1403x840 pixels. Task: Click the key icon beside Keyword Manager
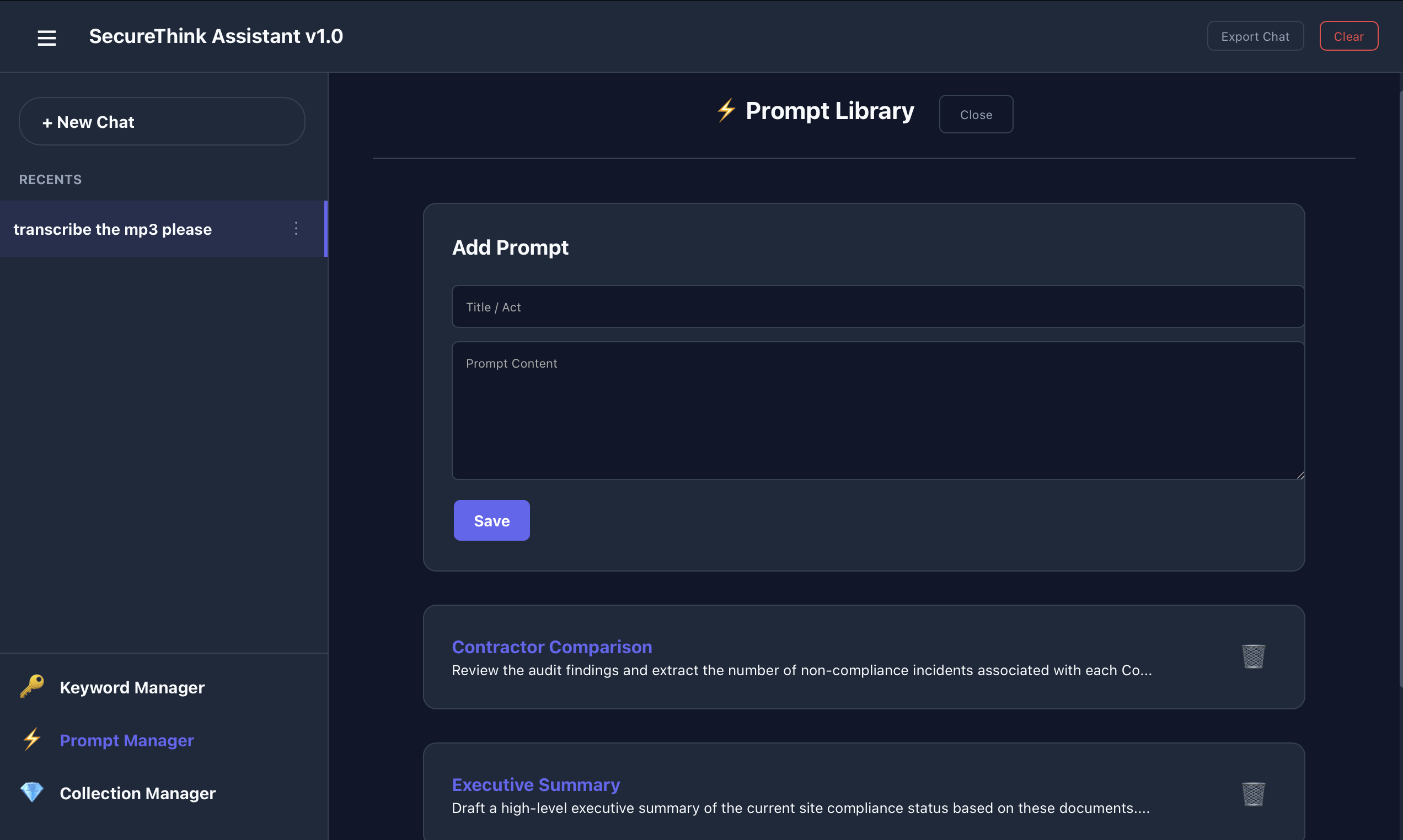33,687
